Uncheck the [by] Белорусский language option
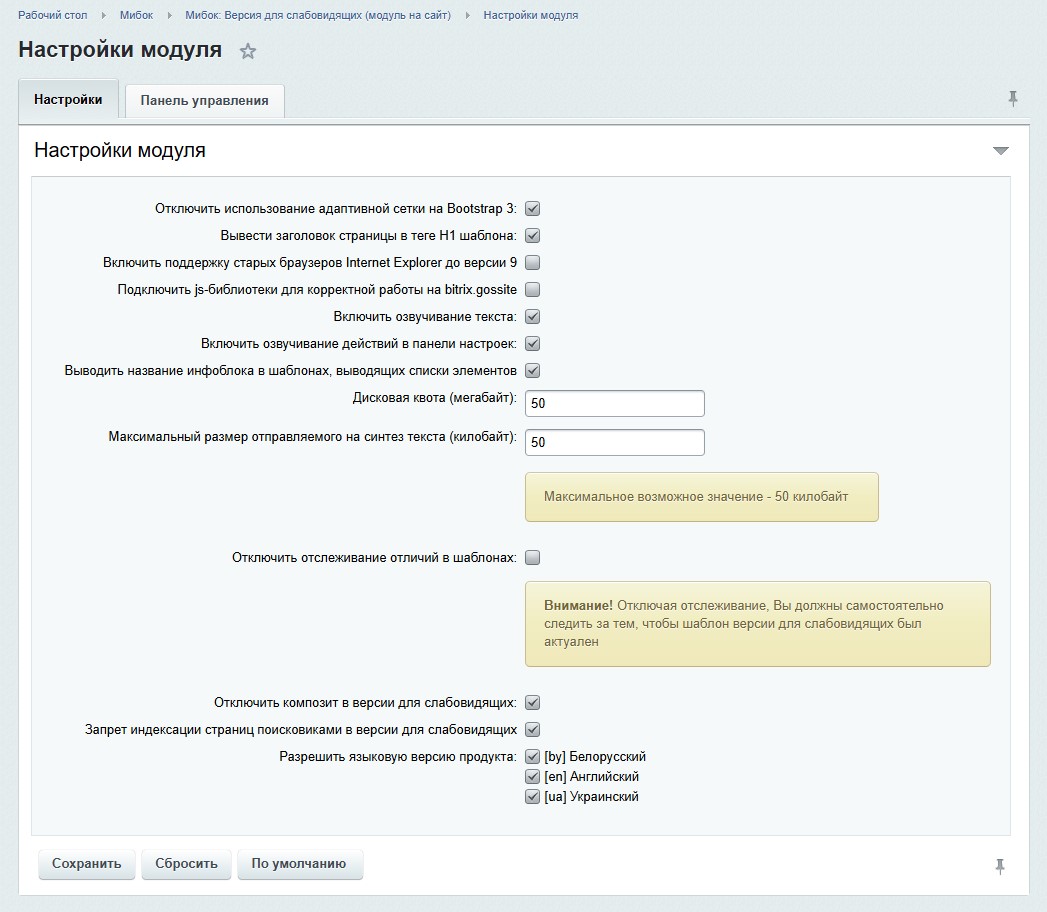 (x=533, y=757)
